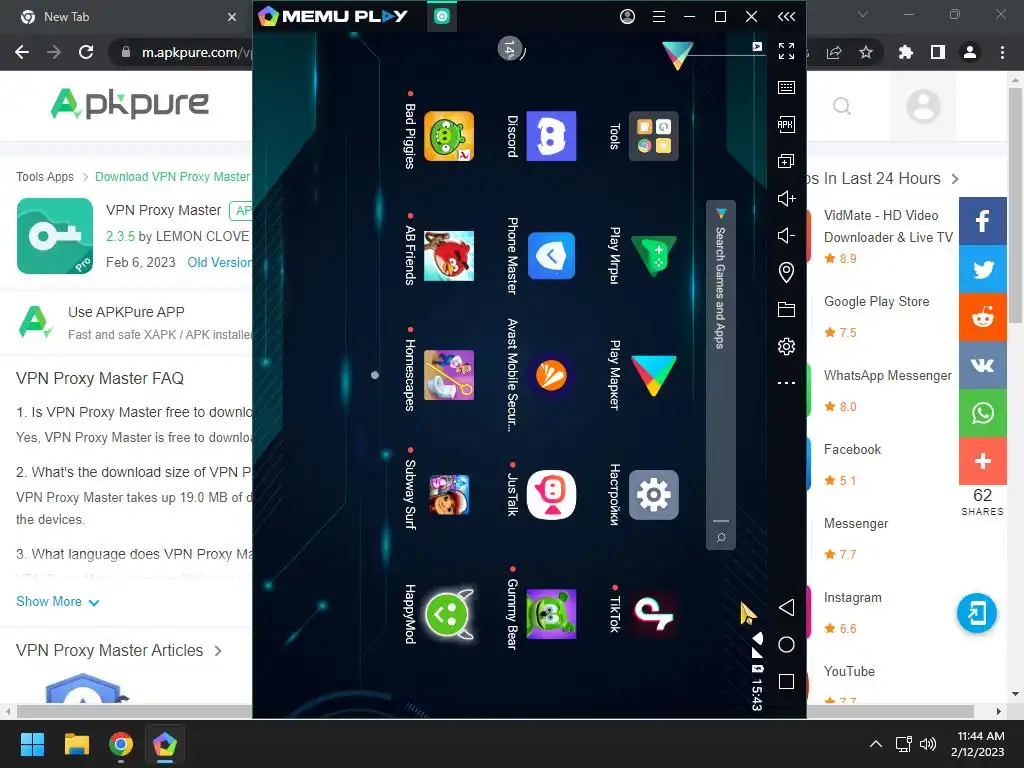Click the Old Versions link
Image resolution: width=1024 pixels, height=768 pixels.
click(x=219, y=262)
